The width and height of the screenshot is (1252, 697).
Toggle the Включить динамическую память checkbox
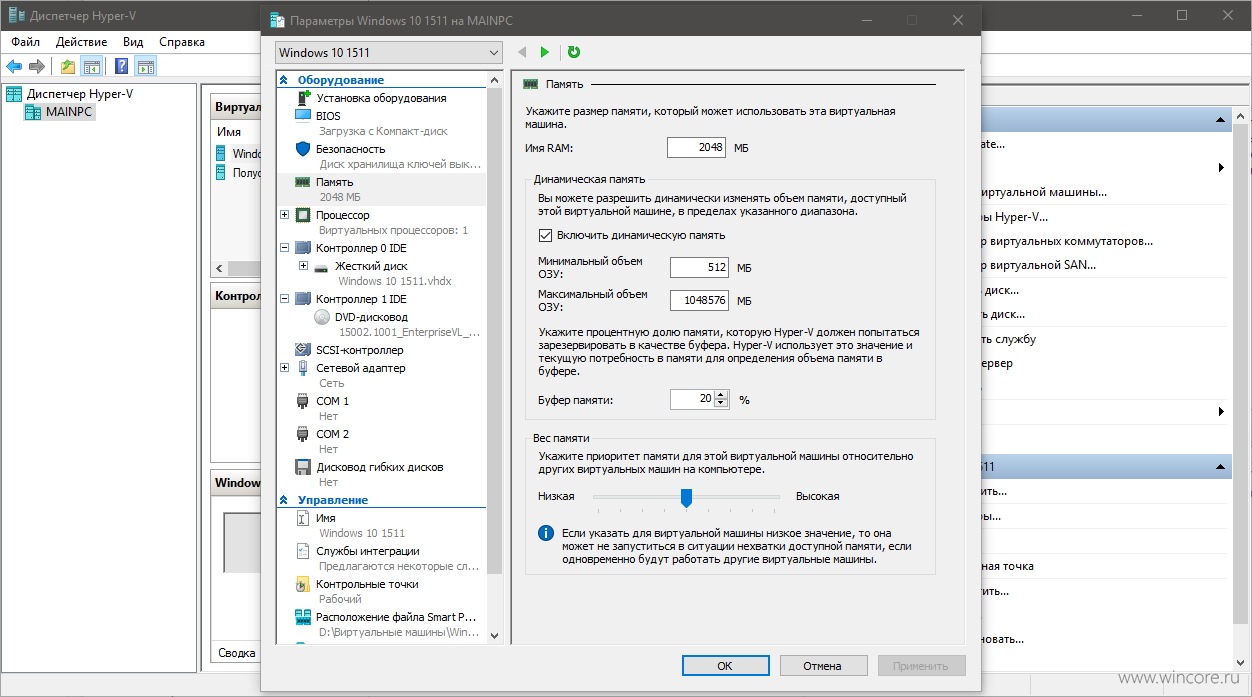545,235
